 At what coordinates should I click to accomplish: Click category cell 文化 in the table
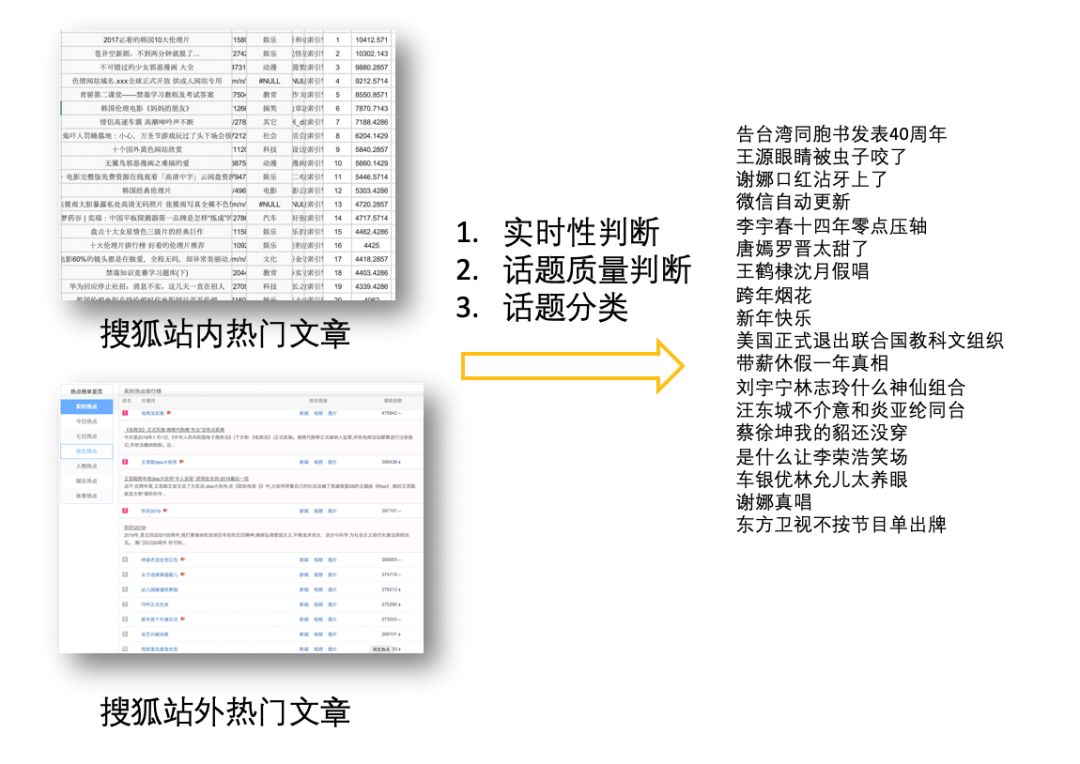point(270,259)
